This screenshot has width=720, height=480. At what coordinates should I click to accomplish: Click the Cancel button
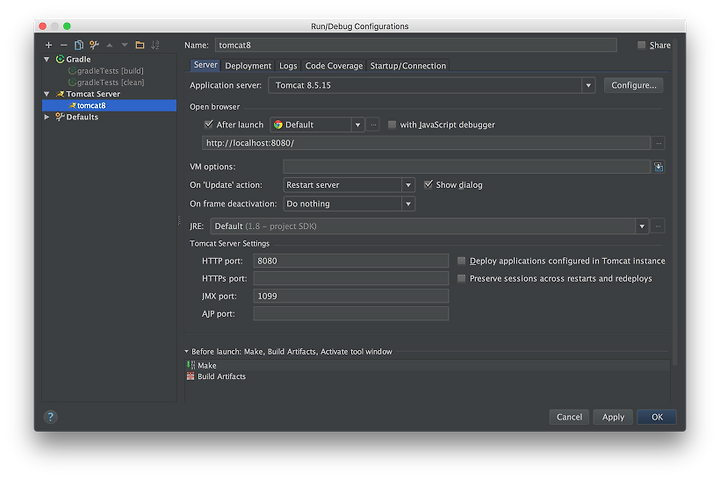[x=569, y=417]
